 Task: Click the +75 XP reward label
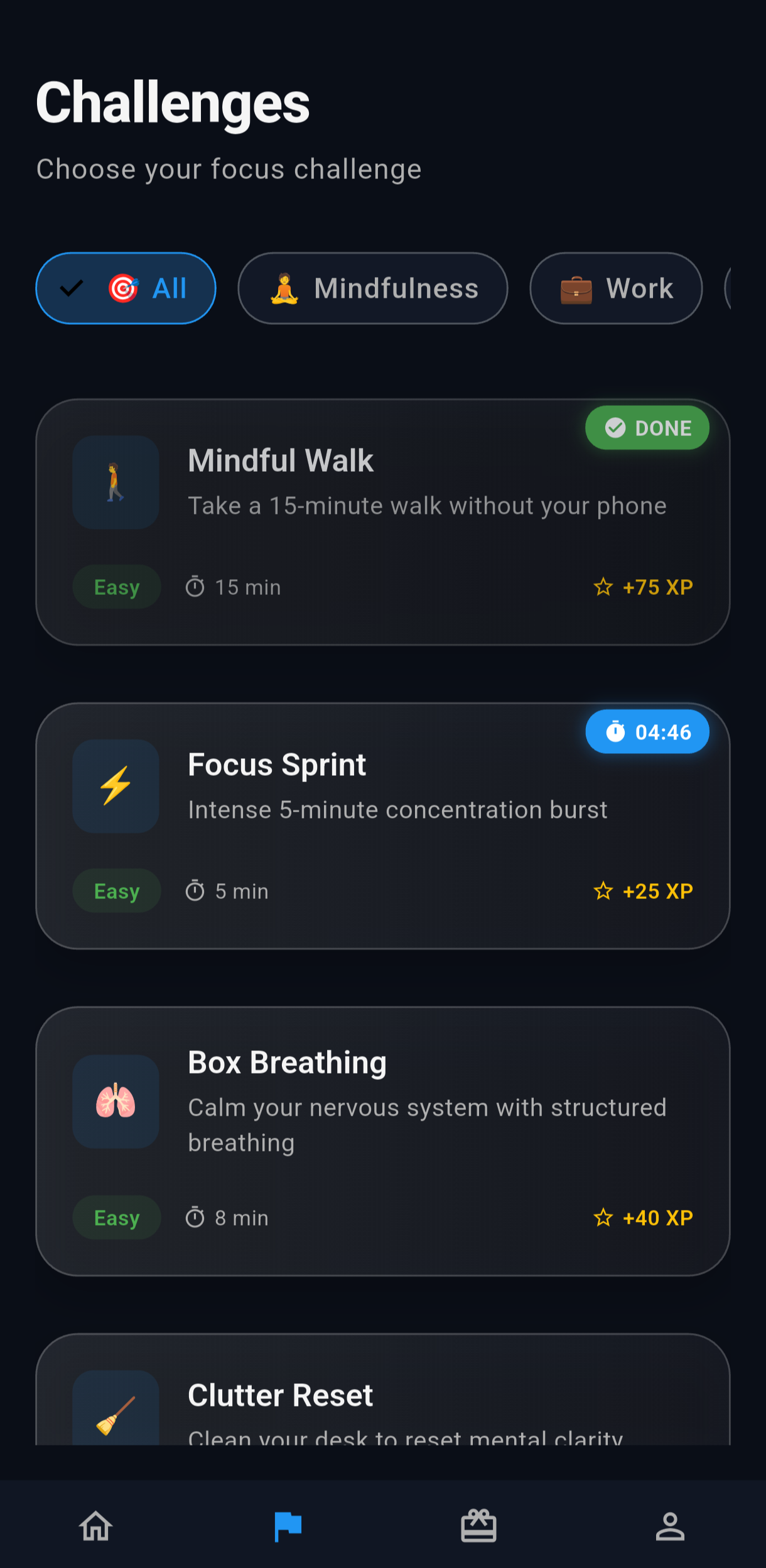point(656,587)
